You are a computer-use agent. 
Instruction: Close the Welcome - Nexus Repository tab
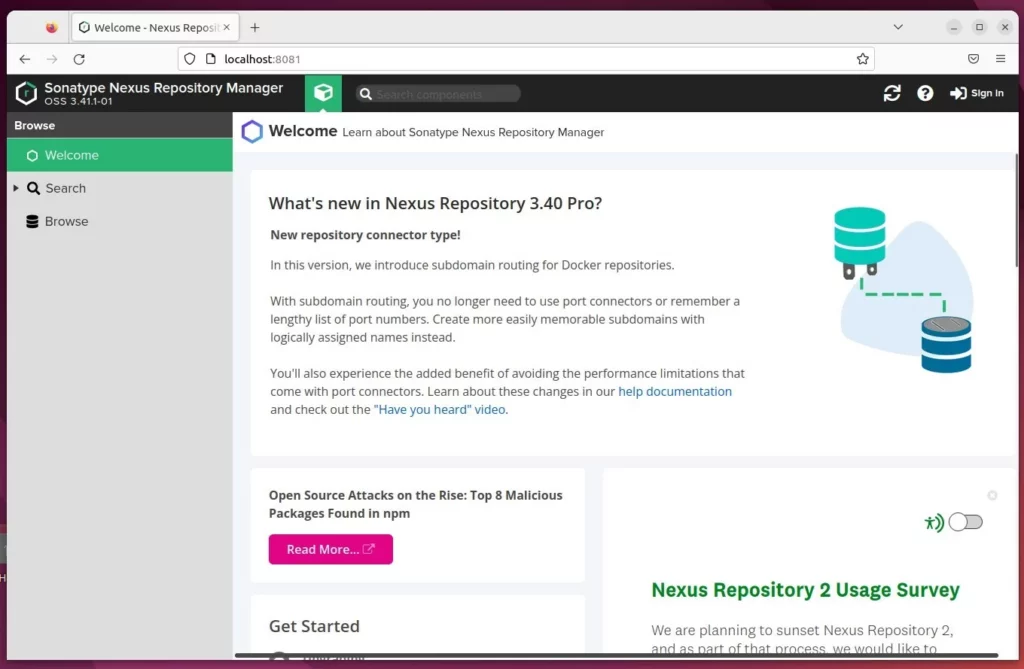point(227,27)
